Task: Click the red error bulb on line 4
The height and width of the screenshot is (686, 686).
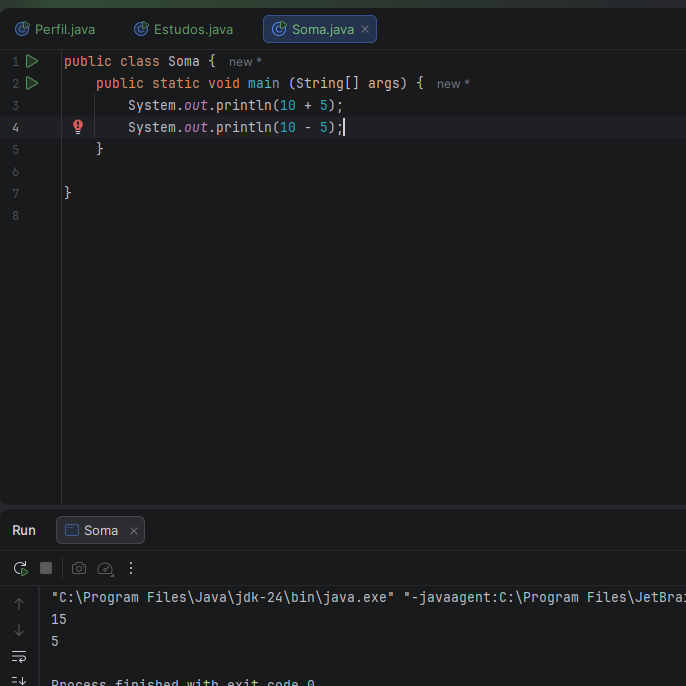Action: click(x=78, y=127)
